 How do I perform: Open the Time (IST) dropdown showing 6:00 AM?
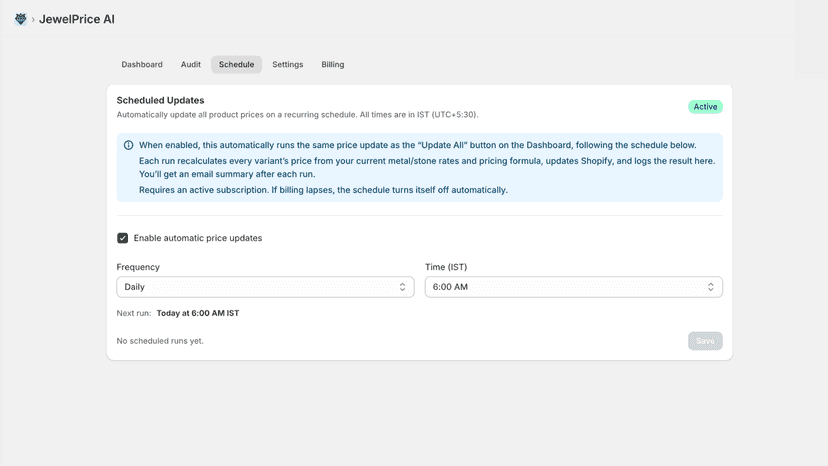pyautogui.click(x=573, y=287)
